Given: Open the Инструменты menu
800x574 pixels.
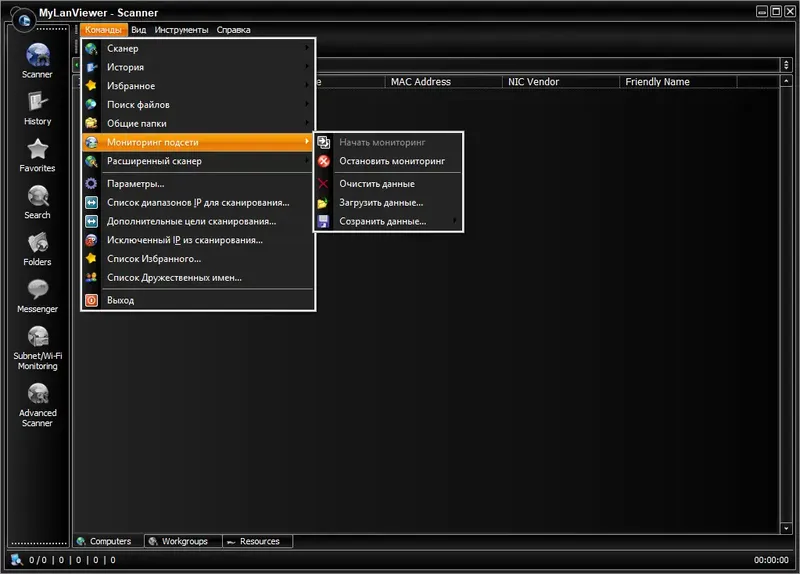Looking at the screenshot, I should point(181,30).
